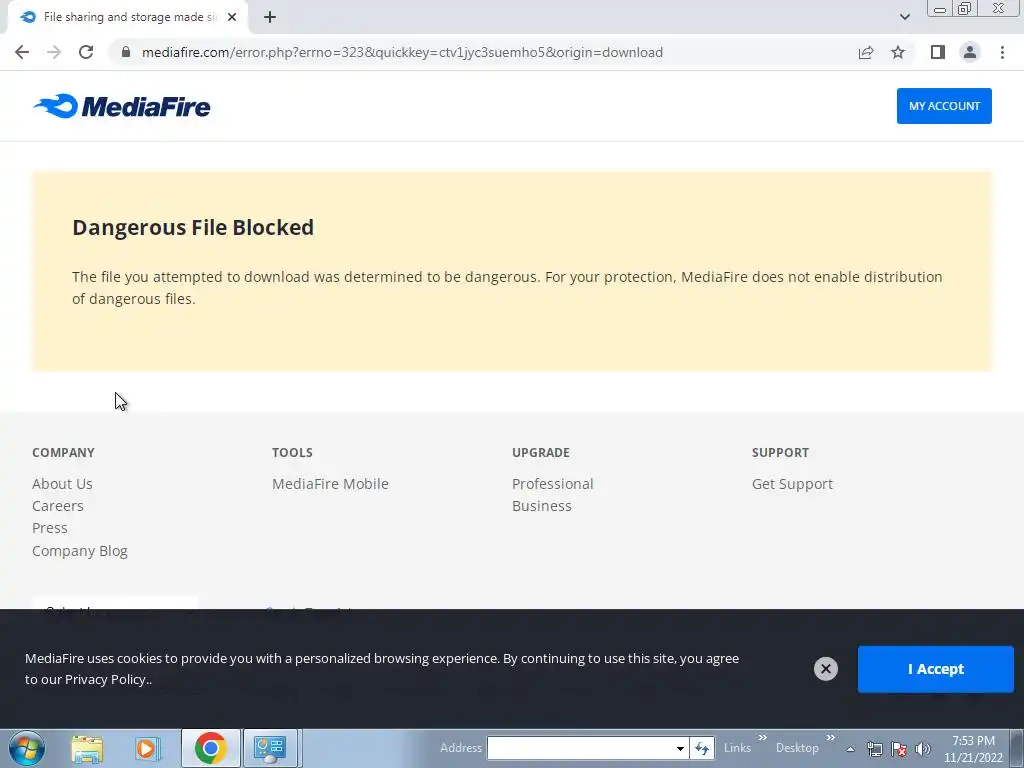Click the address bar URL
The height and width of the screenshot is (768, 1024).
tap(402, 52)
